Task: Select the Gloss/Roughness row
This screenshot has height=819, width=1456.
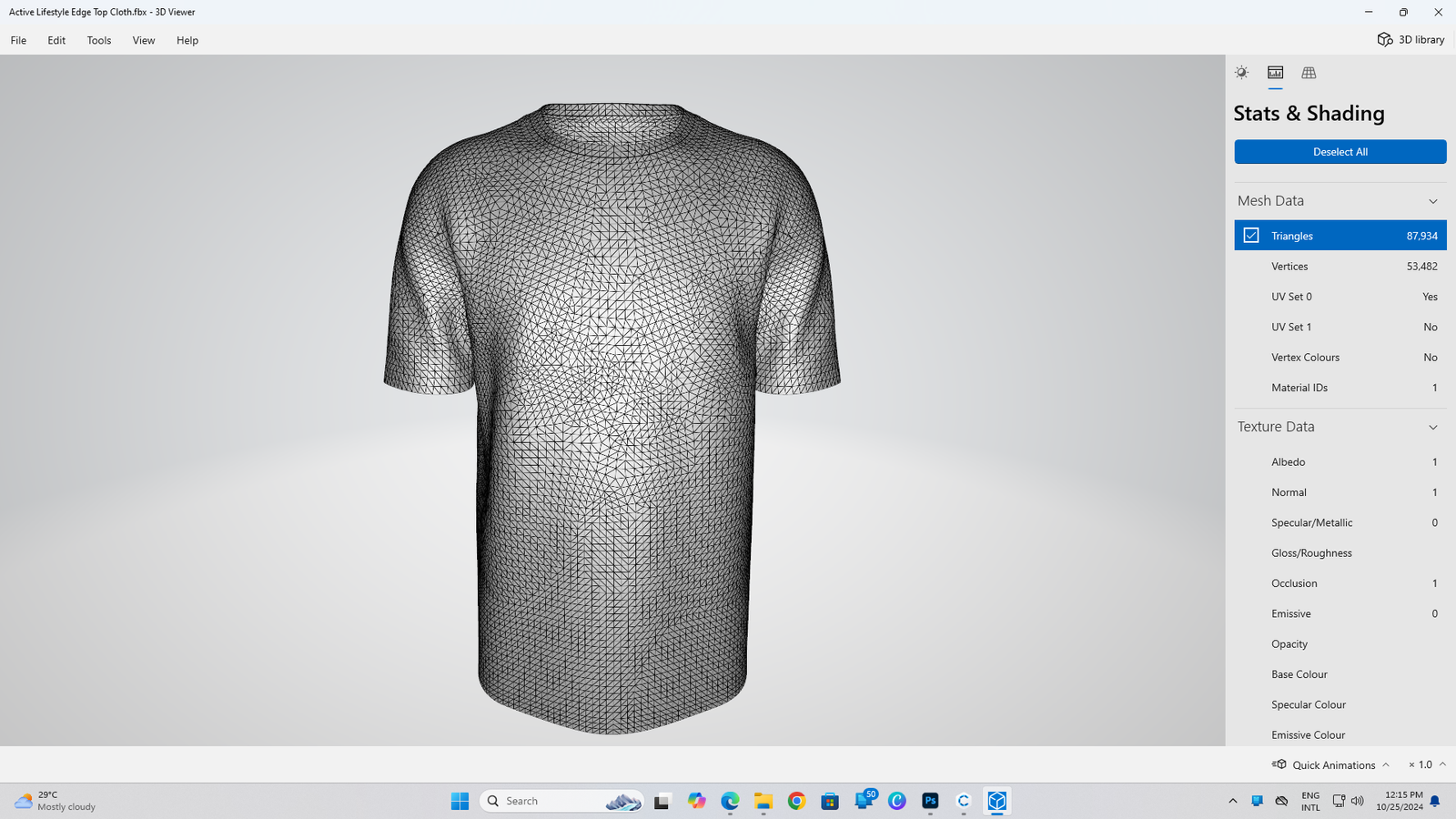Action: pyautogui.click(x=1340, y=553)
